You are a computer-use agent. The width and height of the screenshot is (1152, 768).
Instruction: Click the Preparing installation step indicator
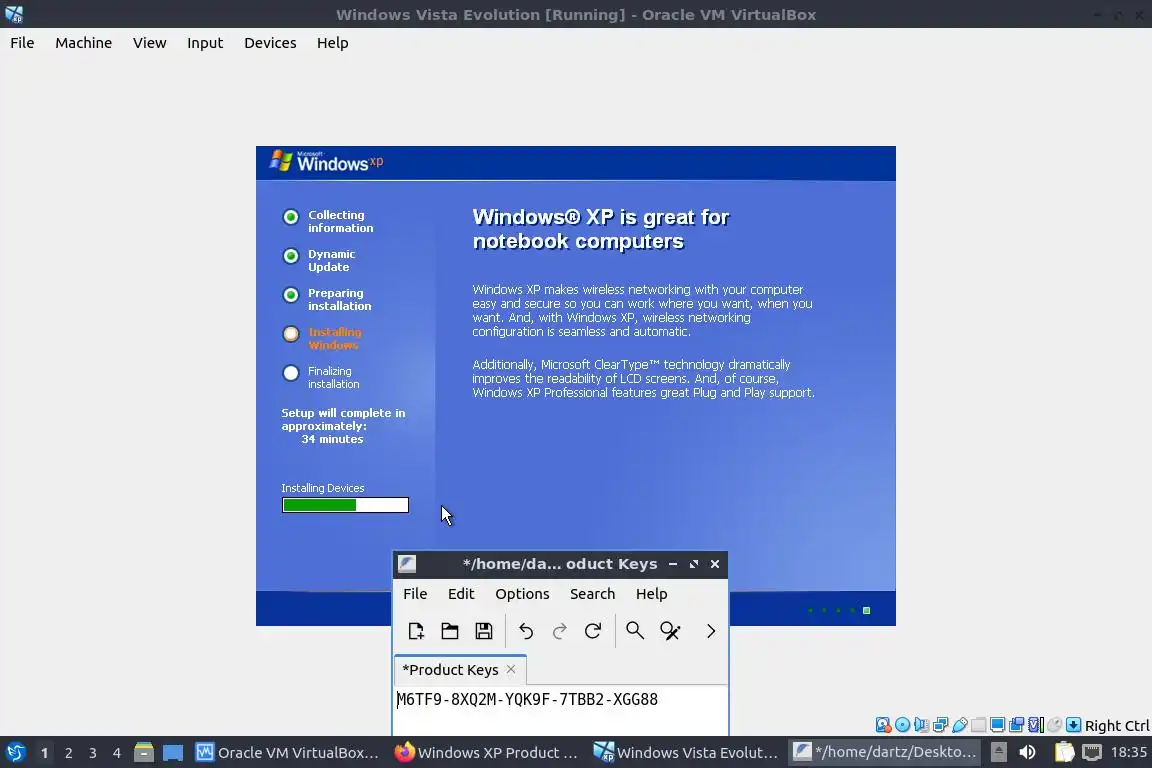tap(291, 295)
